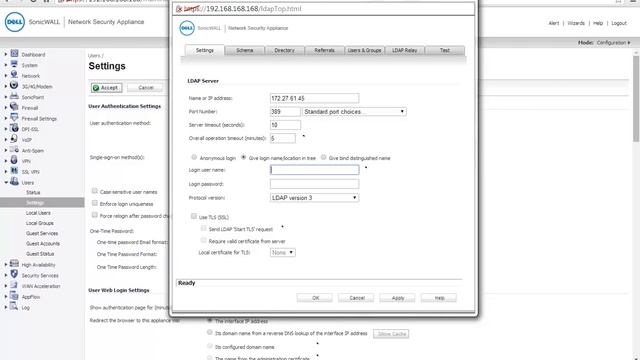Open the High Availability icon
Viewport: 640px width, 360px height.
[x=14, y=264]
